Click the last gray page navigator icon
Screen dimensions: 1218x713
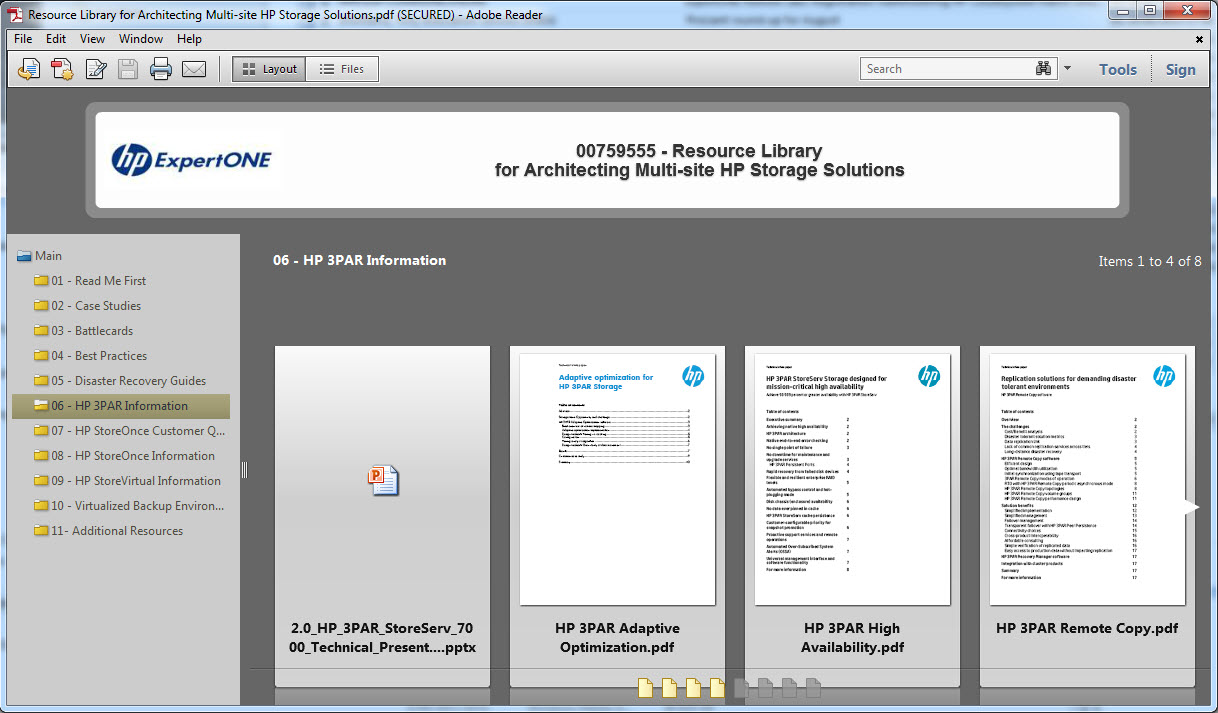[813, 687]
